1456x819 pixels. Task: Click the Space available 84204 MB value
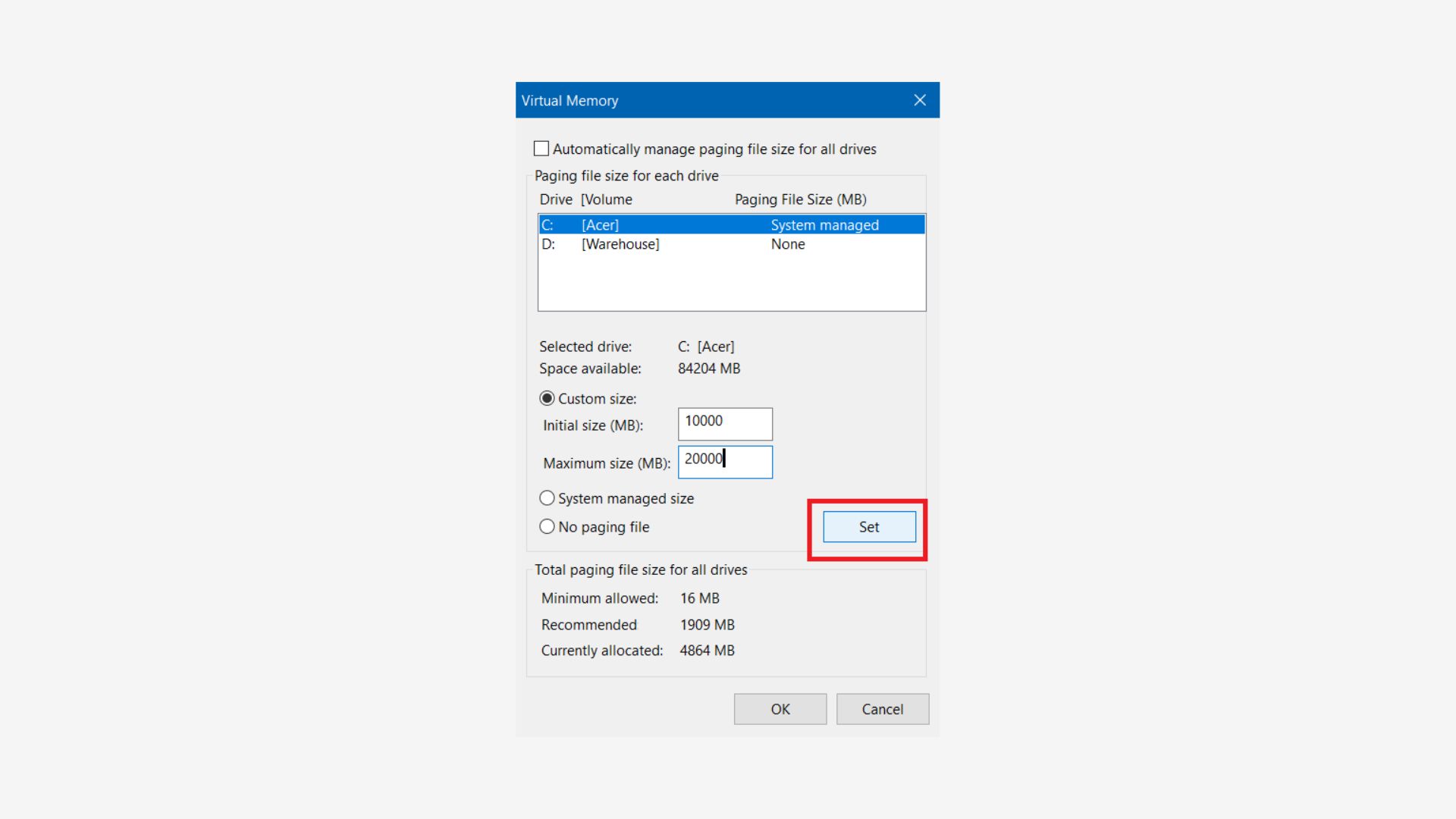[x=708, y=369]
